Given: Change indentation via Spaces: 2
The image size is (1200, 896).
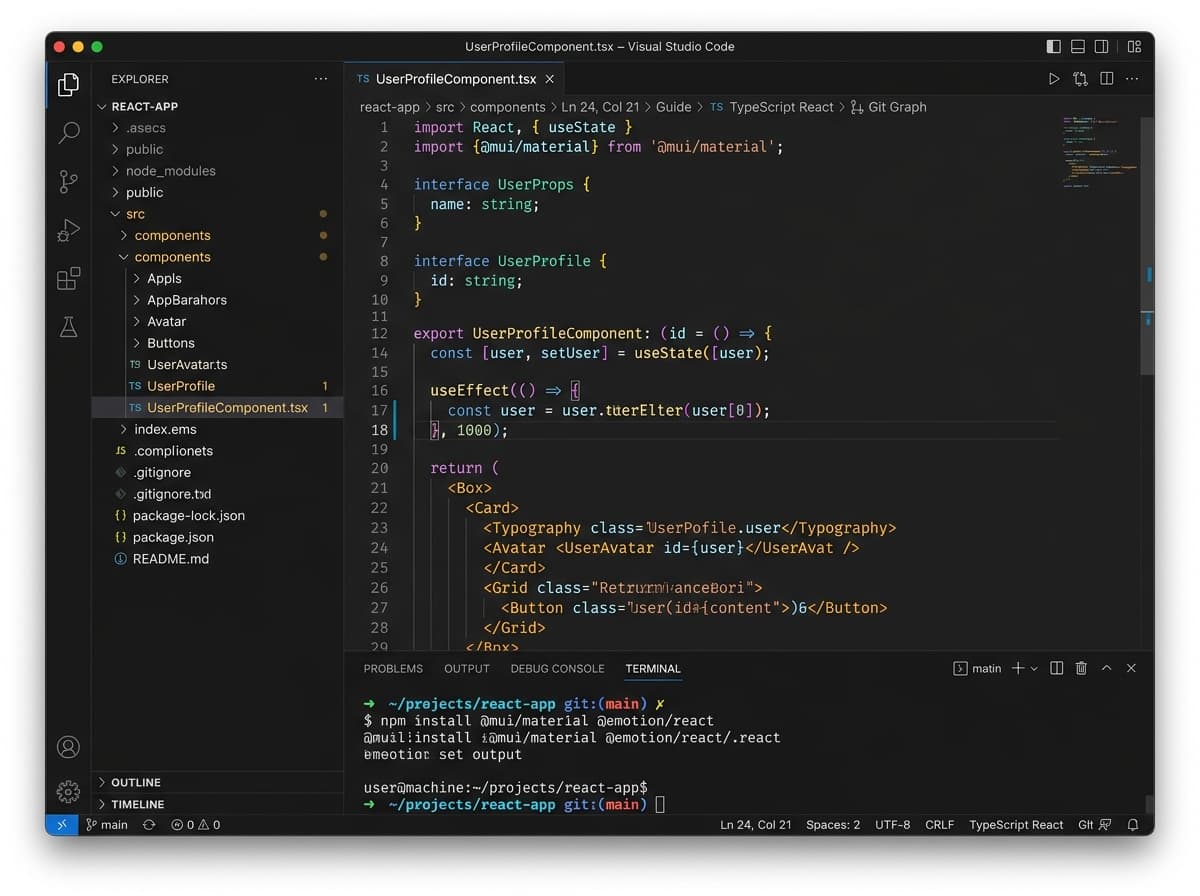Looking at the screenshot, I should point(833,825).
